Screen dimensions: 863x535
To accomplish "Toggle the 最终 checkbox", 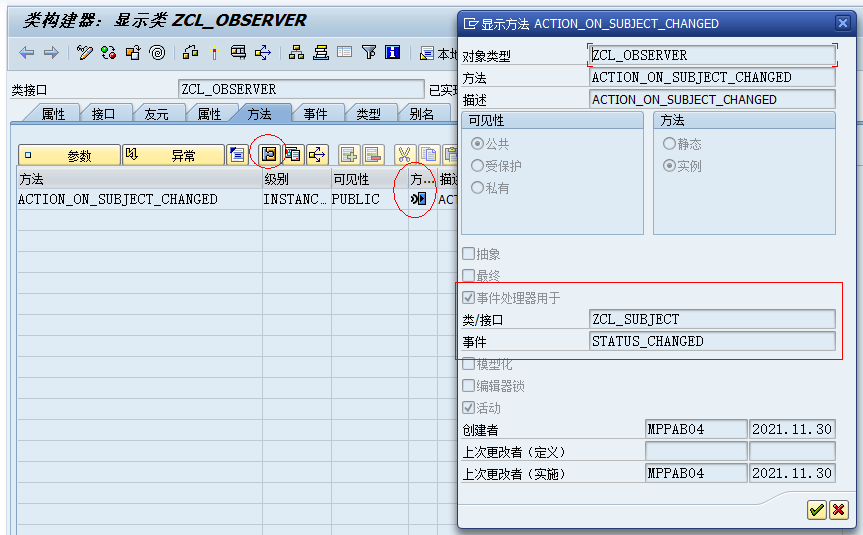I will (x=468, y=275).
